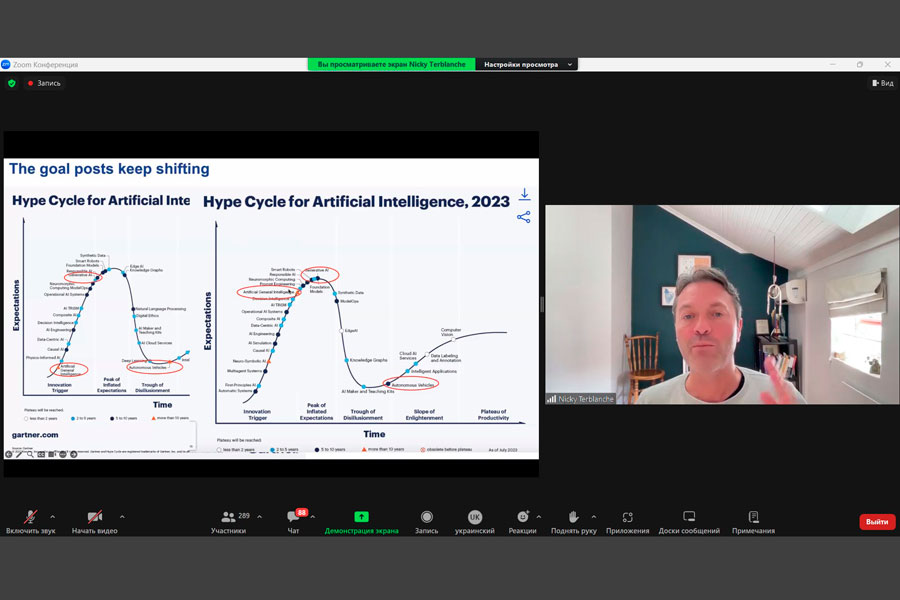The width and height of the screenshot is (900, 600).
Task: Click the download arrow icon on slide
Action: pos(524,194)
